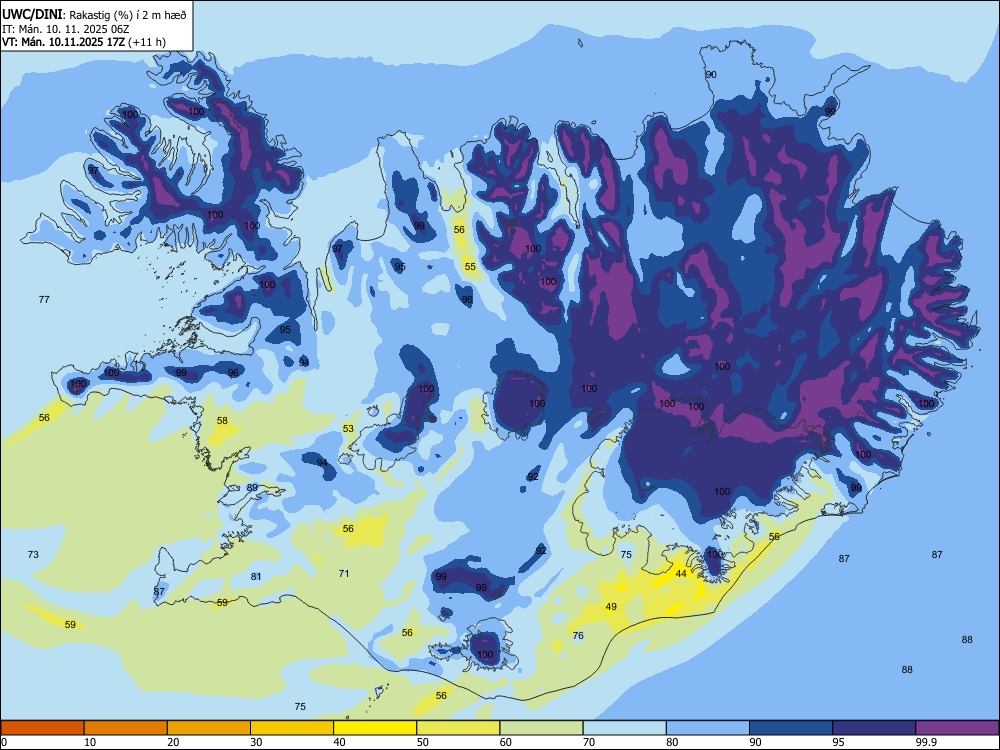Screen dimensions: 1000x750
Task: Click the '53' humidity value on the map
Action: (348, 429)
